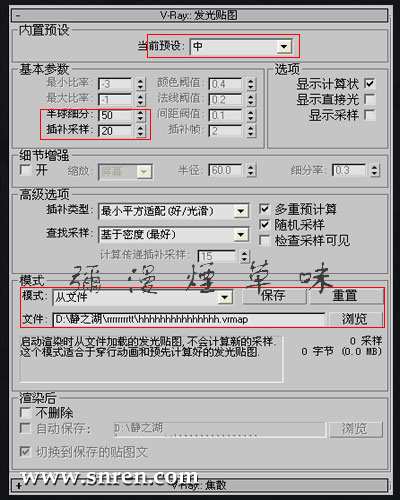Enable 检查采样可见 checkbox
400x500 pixels.
(x=264, y=240)
